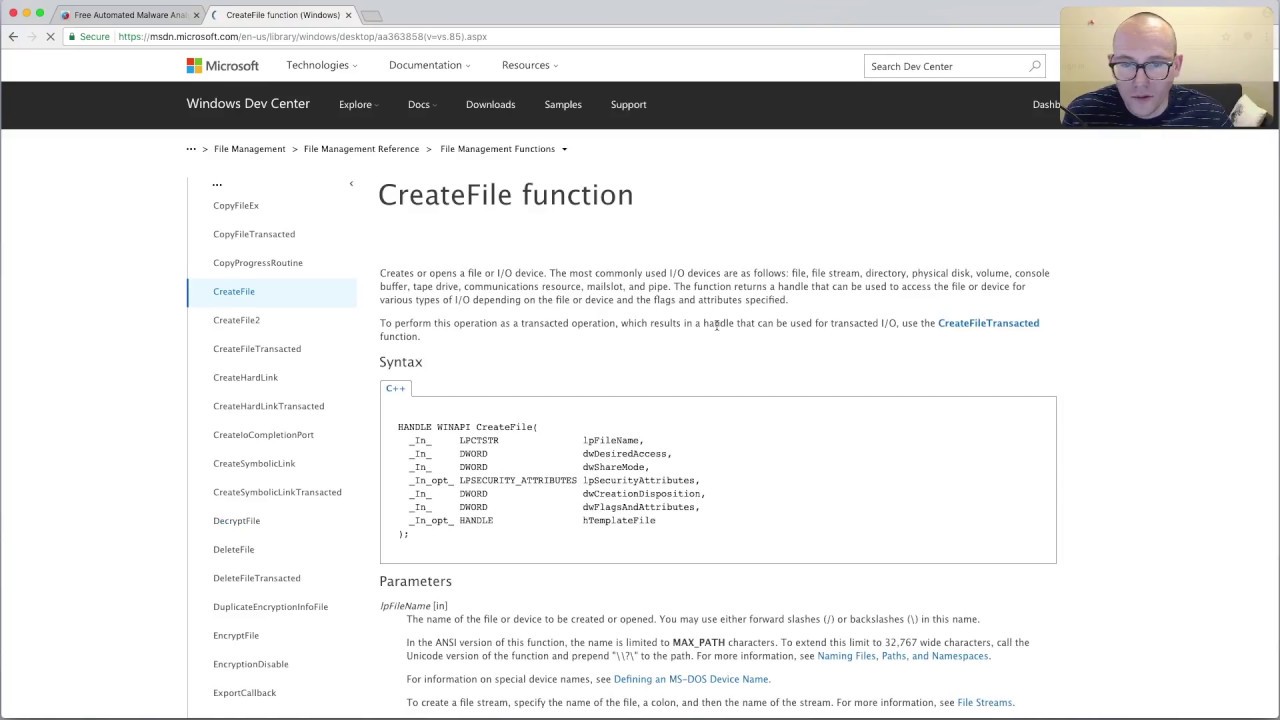Go to Downloads section
The image size is (1280, 720).
click(x=490, y=105)
